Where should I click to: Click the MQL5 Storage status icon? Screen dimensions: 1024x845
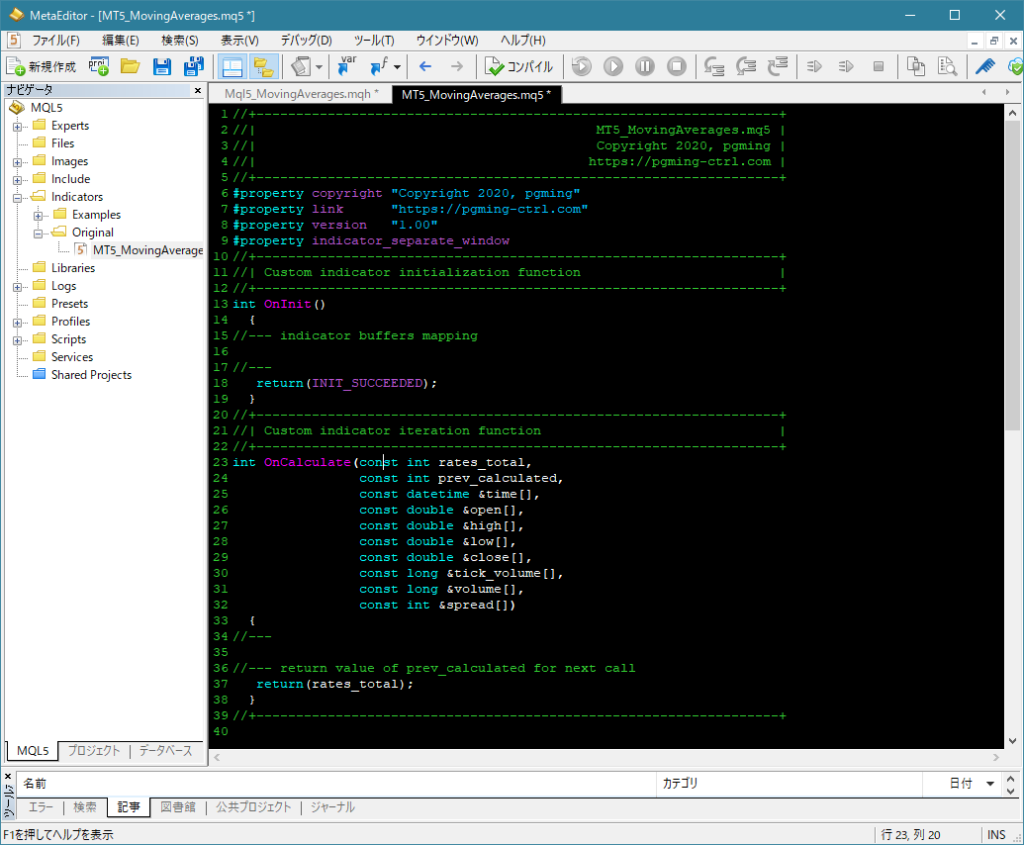tap(1013, 67)
